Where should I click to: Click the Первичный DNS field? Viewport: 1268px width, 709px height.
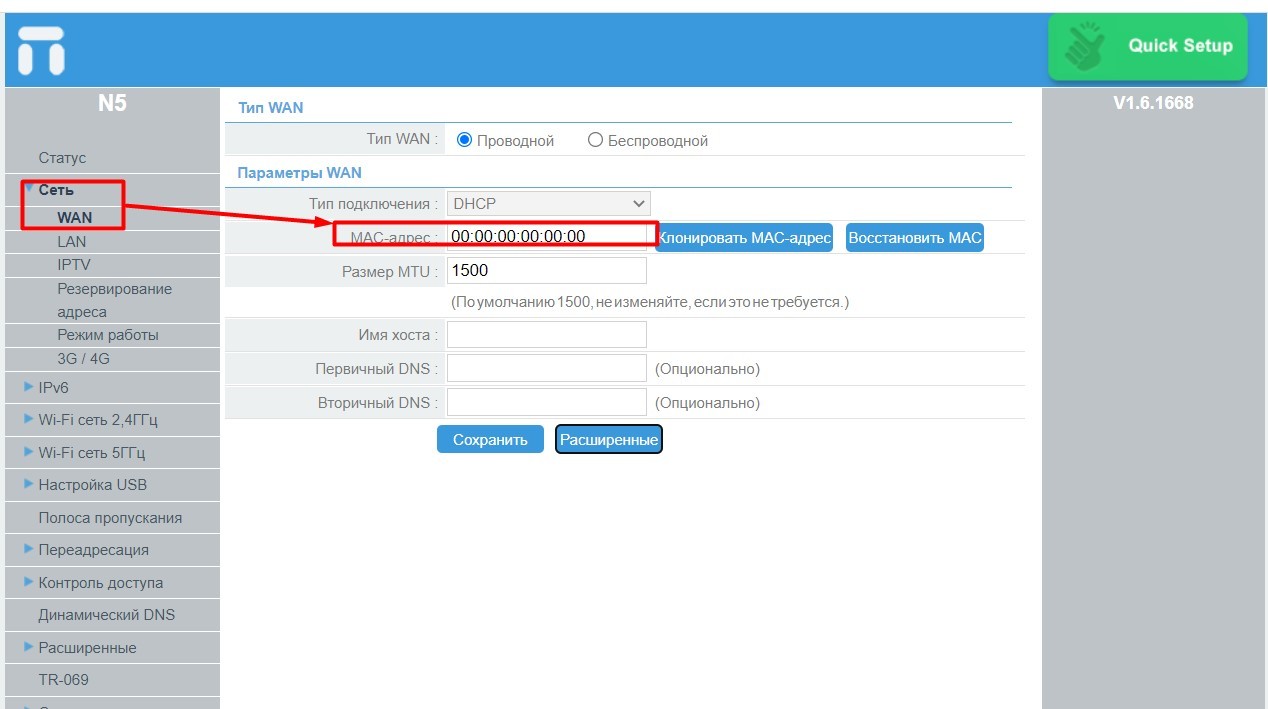point(547,369)
